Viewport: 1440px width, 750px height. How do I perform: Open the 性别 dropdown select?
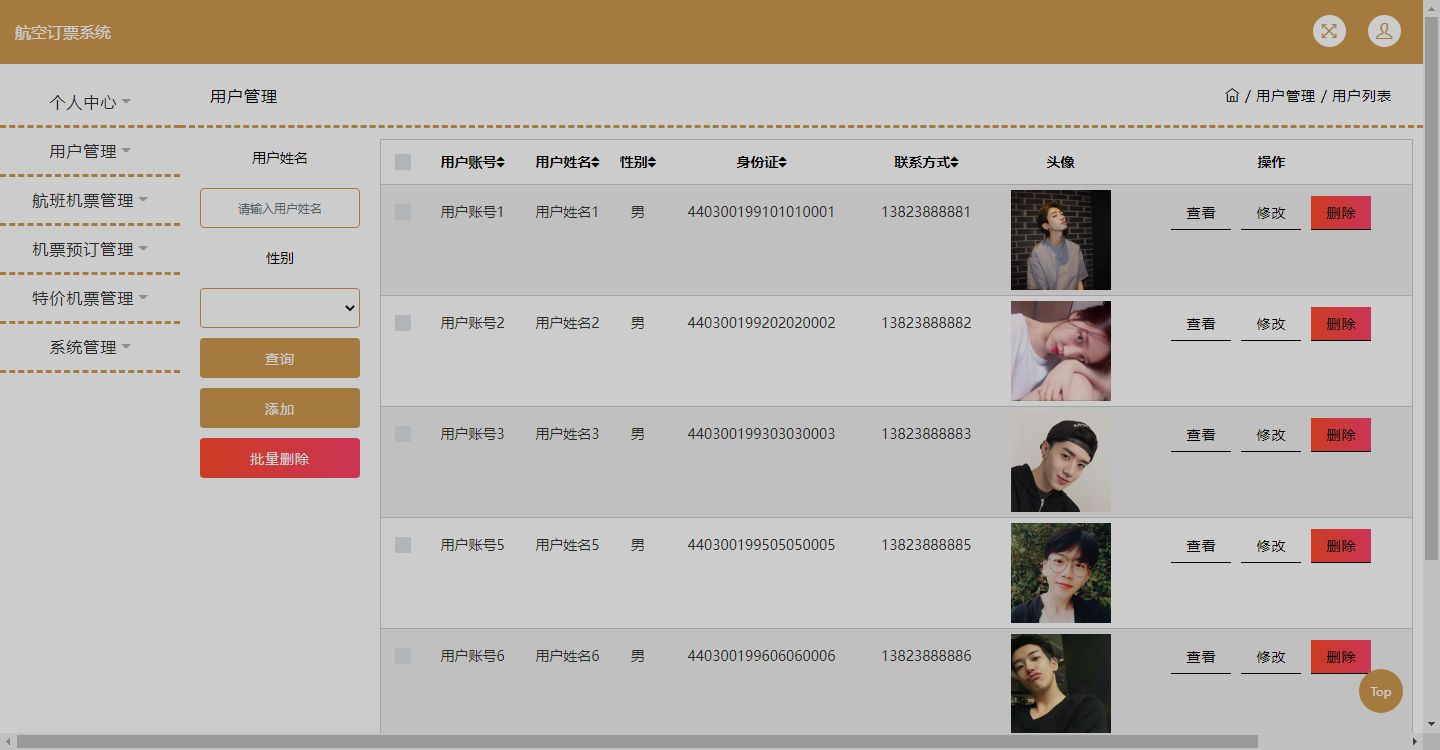click(x=280, y=308)
